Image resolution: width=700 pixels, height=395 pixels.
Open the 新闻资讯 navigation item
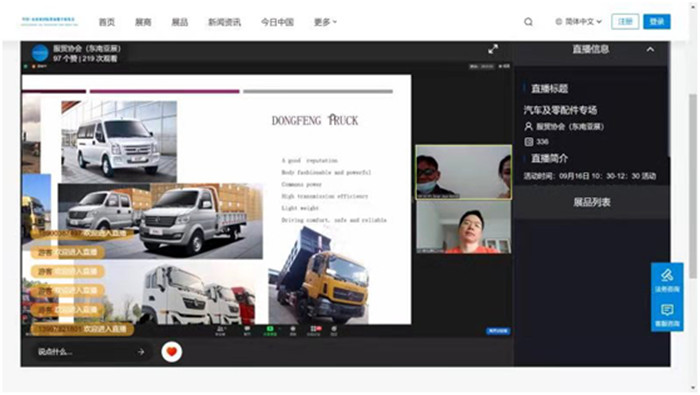tap(225, 22)
